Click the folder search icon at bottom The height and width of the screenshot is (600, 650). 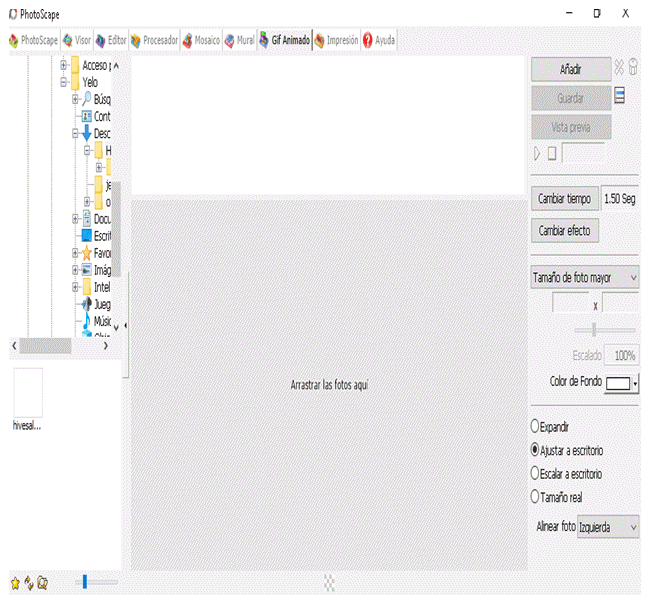click(42, 583)
